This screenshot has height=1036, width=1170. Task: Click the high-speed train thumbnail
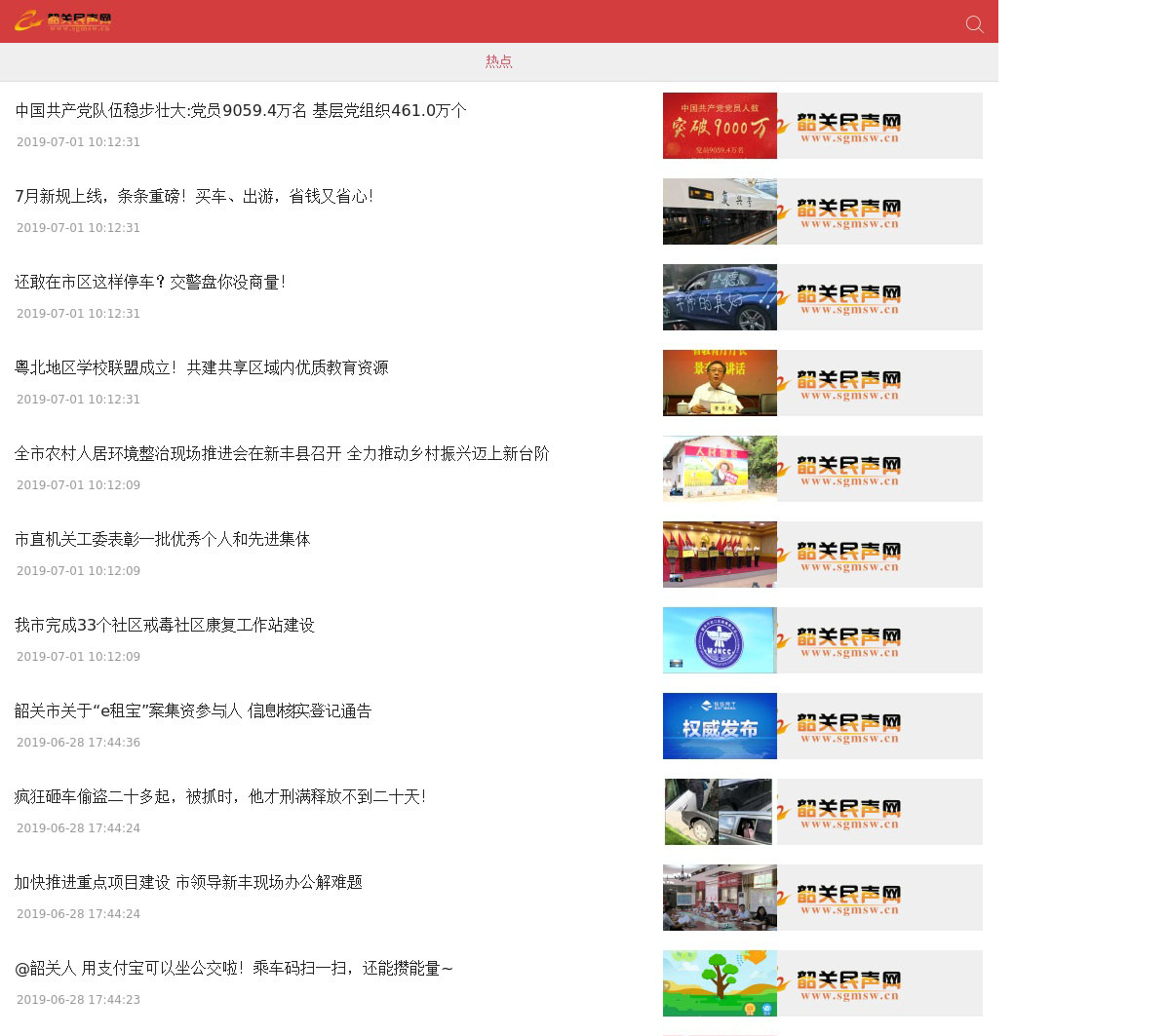[x=720, y=211]
